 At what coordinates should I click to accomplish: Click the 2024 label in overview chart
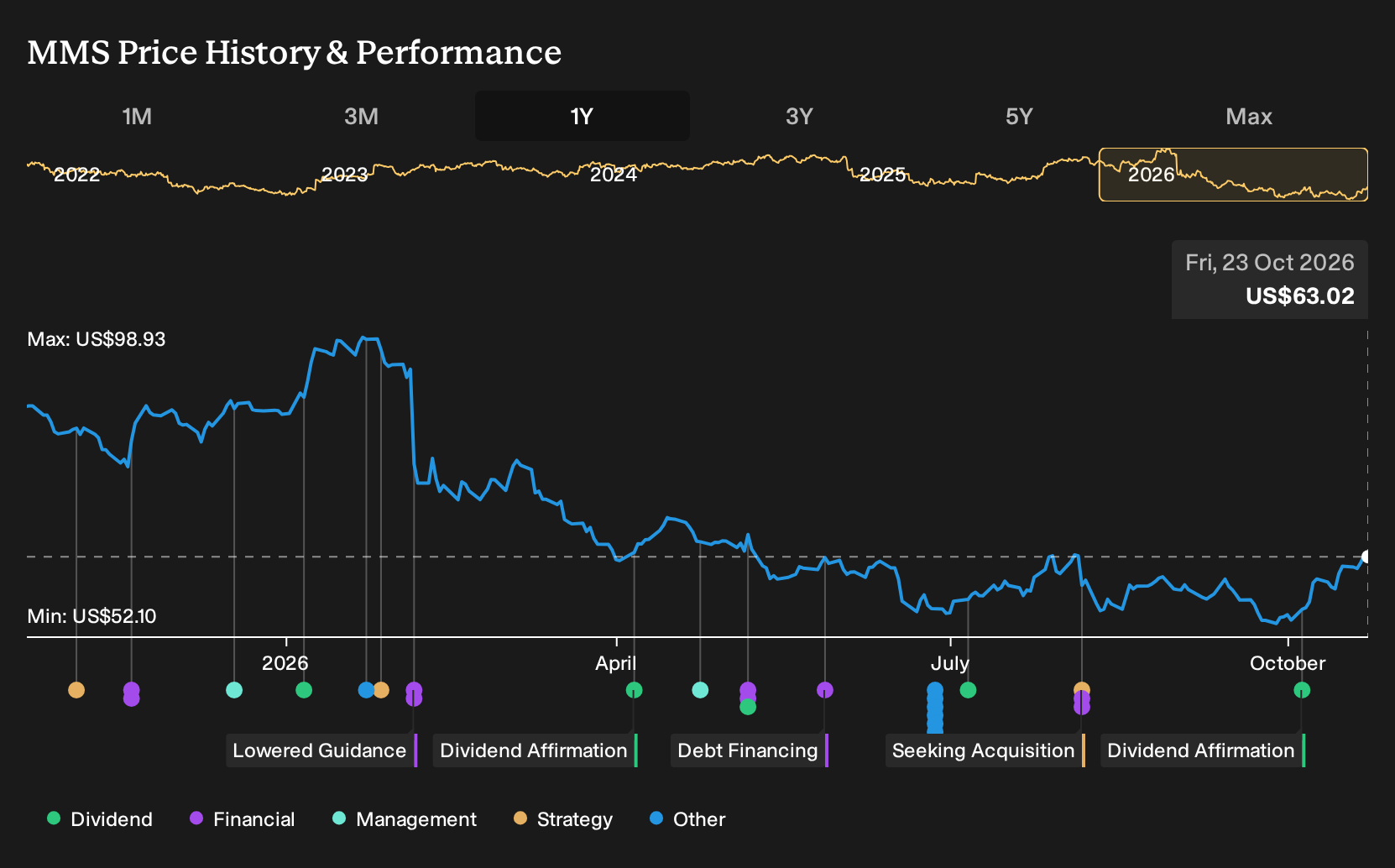coord(614,175)
